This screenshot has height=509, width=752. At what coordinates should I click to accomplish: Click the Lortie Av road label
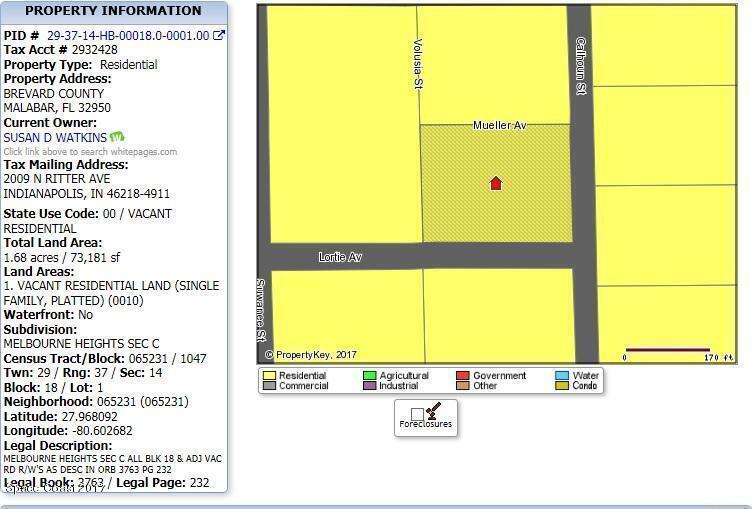click(340, 257)
